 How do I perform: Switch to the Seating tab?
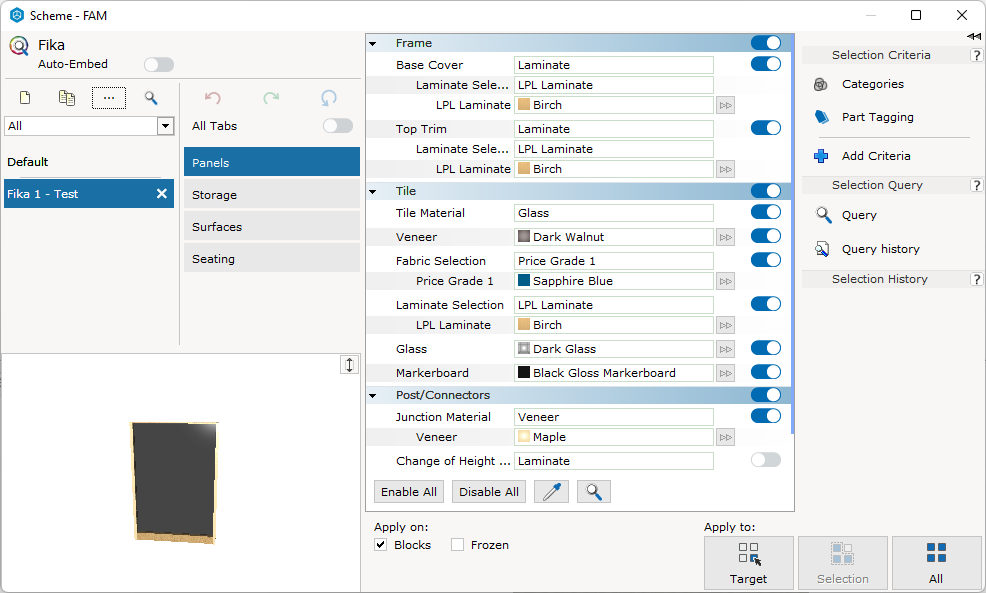272,259
